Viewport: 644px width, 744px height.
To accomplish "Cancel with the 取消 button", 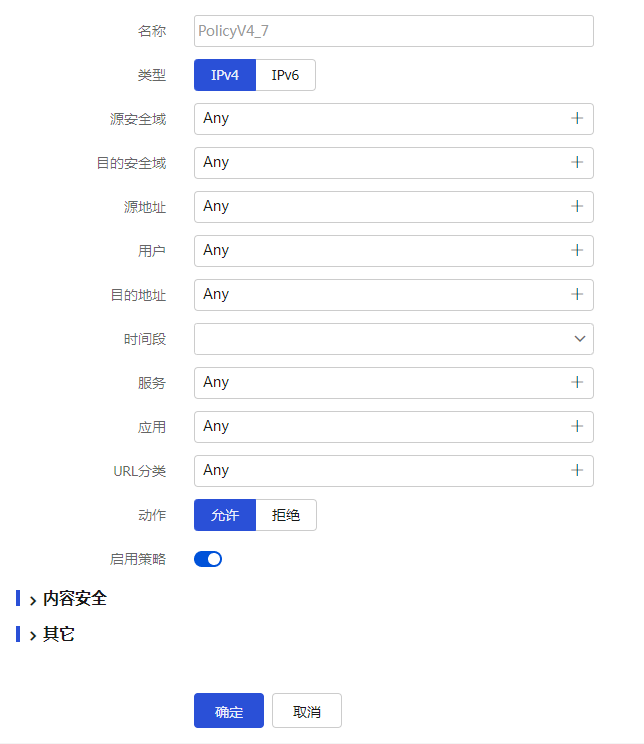I will tap(307, 711).
